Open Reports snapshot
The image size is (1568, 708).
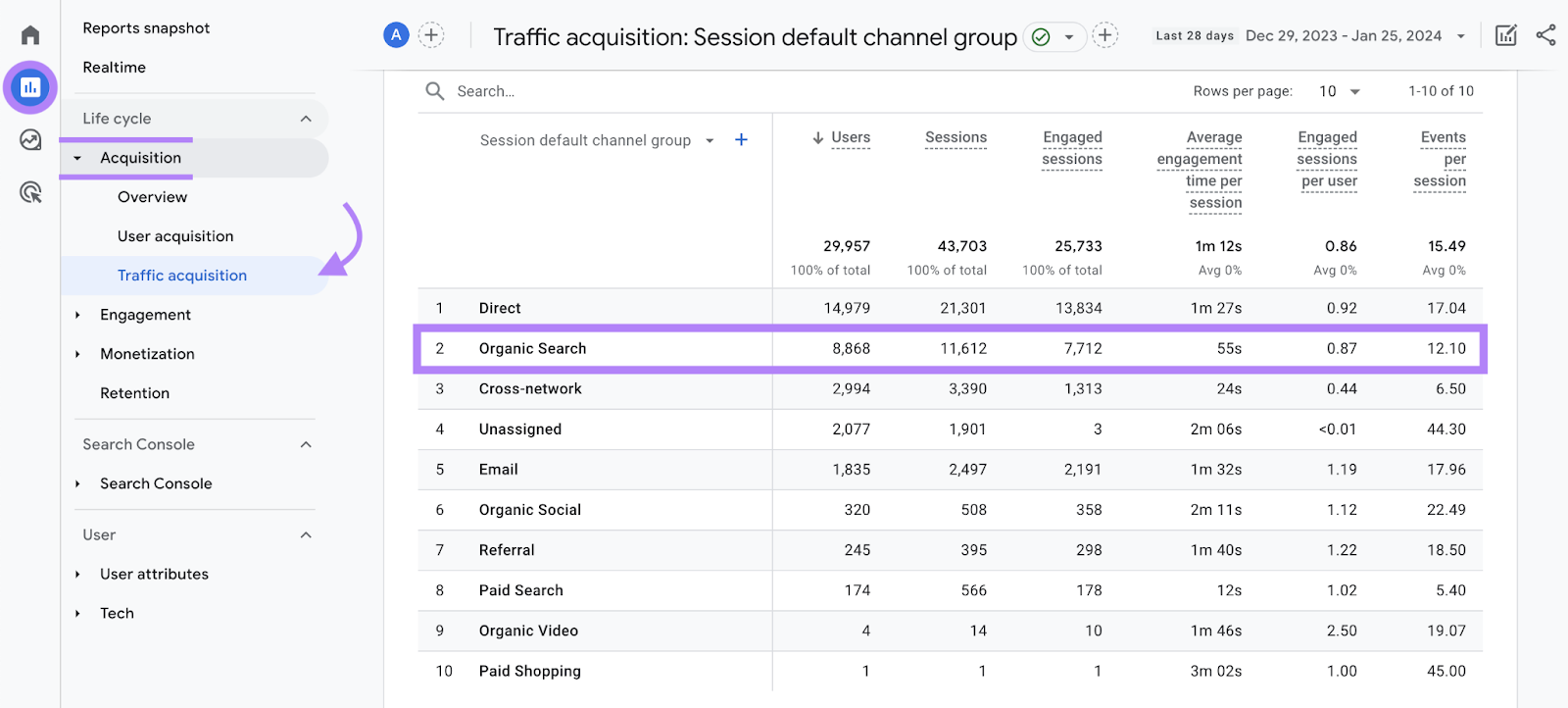click(146, 28)
